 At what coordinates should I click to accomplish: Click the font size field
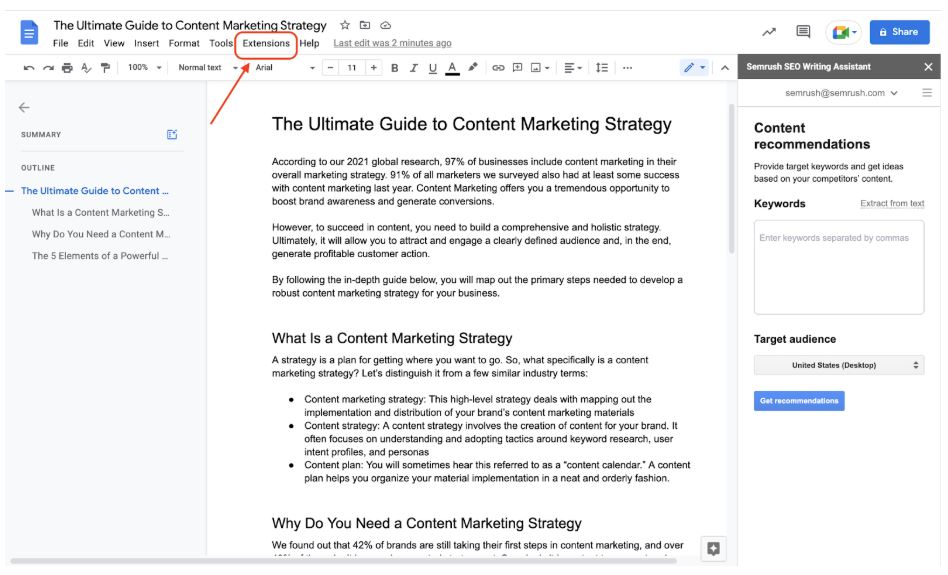click(352, 68)
